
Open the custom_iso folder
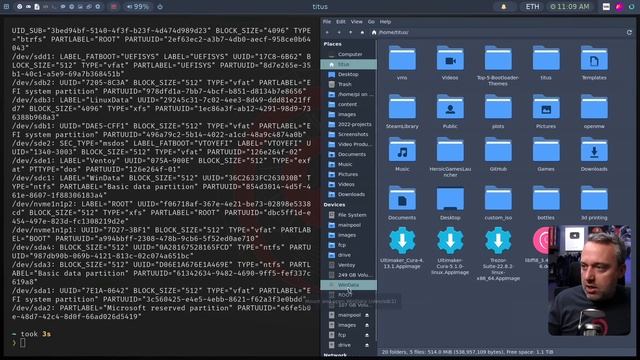(x=498, y=203)
